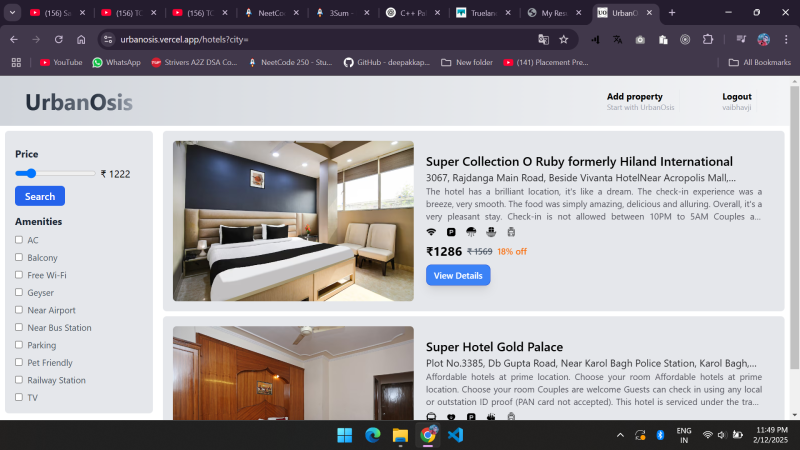Close the UrbanOsis tab
Viewport: 800px width, 450px height.
[649, 13]
